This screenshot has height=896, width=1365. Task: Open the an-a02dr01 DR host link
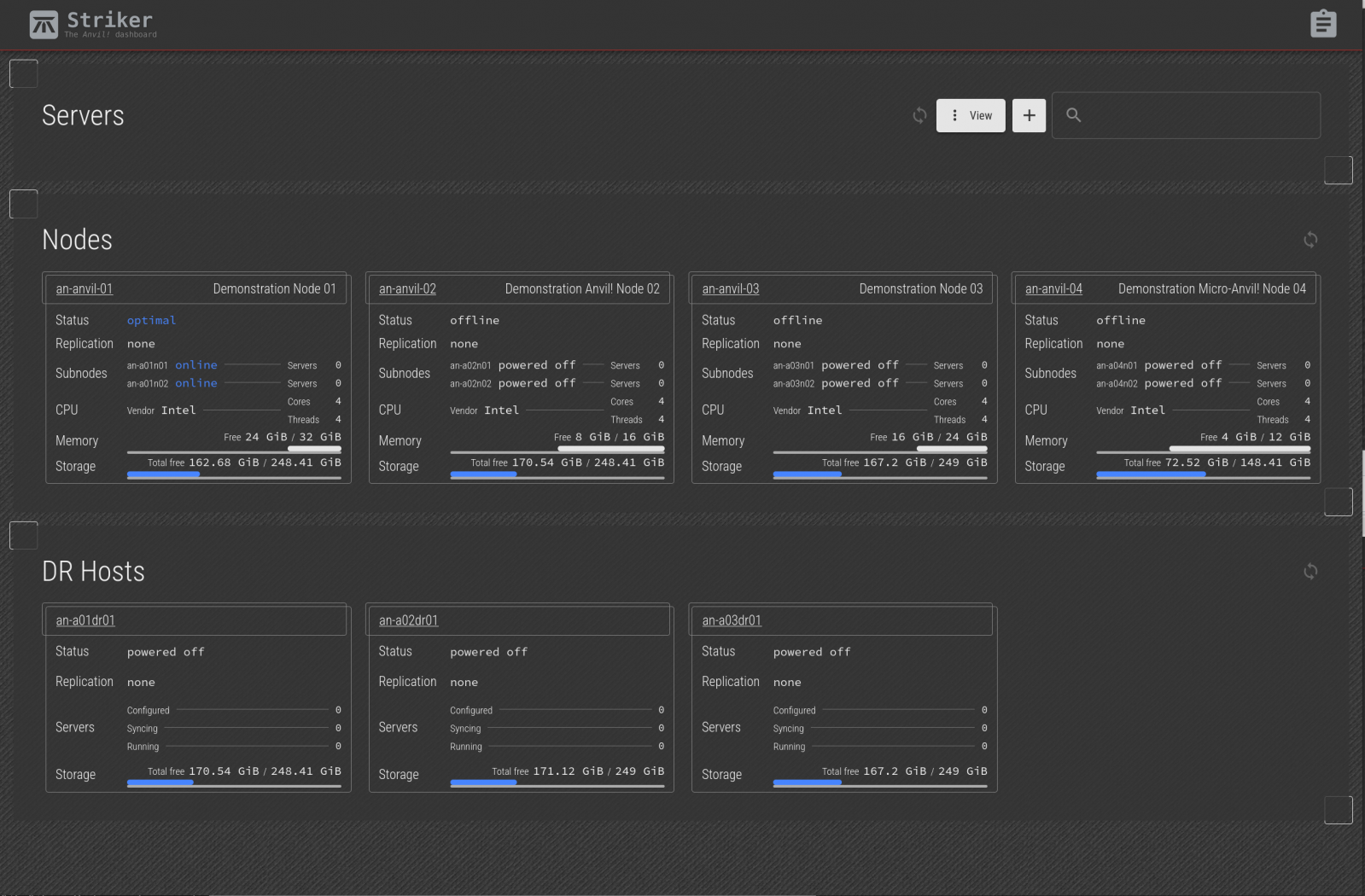point(408,620)
